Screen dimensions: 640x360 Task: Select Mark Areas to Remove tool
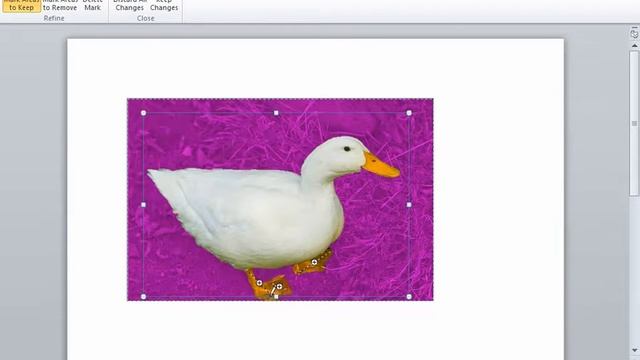60,6
